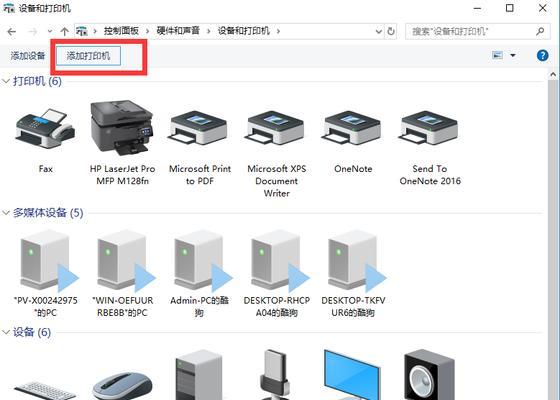The height and width of the screenshot is (400, 560).
Task: Open the view options dropdown arrow
Action: coord(513,55)
